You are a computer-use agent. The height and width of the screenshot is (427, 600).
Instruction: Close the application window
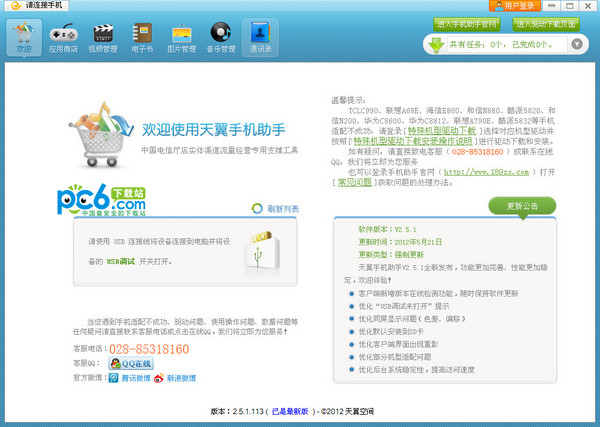(x=588, y=6)
